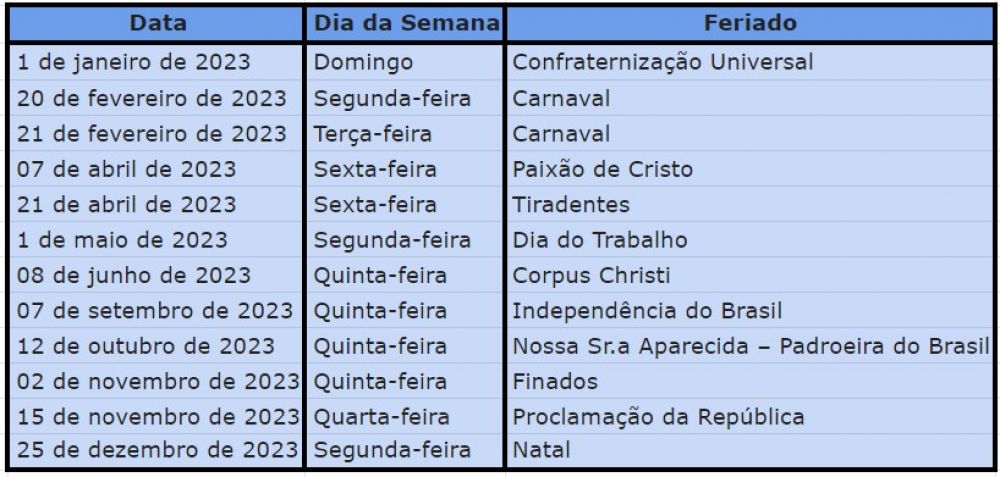Click the "08 de junho de 2023" date
This screenshot has width=1000, height=477.
pyautogui.click(x=133, y=275)
